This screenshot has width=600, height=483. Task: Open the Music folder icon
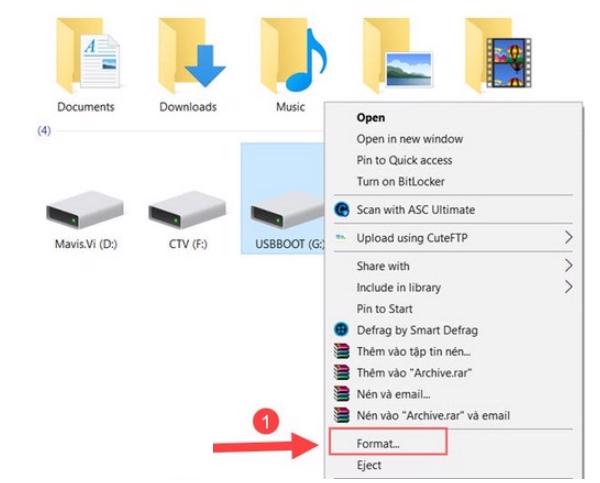293,55
